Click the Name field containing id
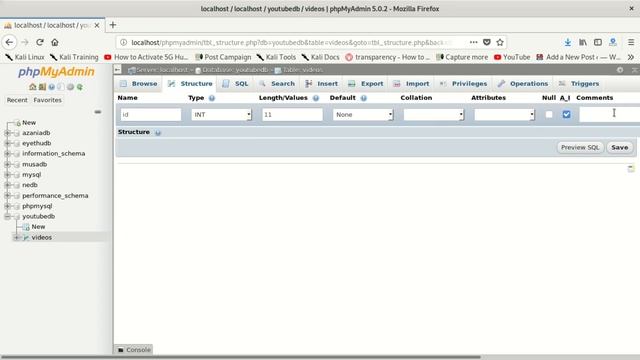The width and height of the screenshot is (640, 360). (x=151, y=115)
